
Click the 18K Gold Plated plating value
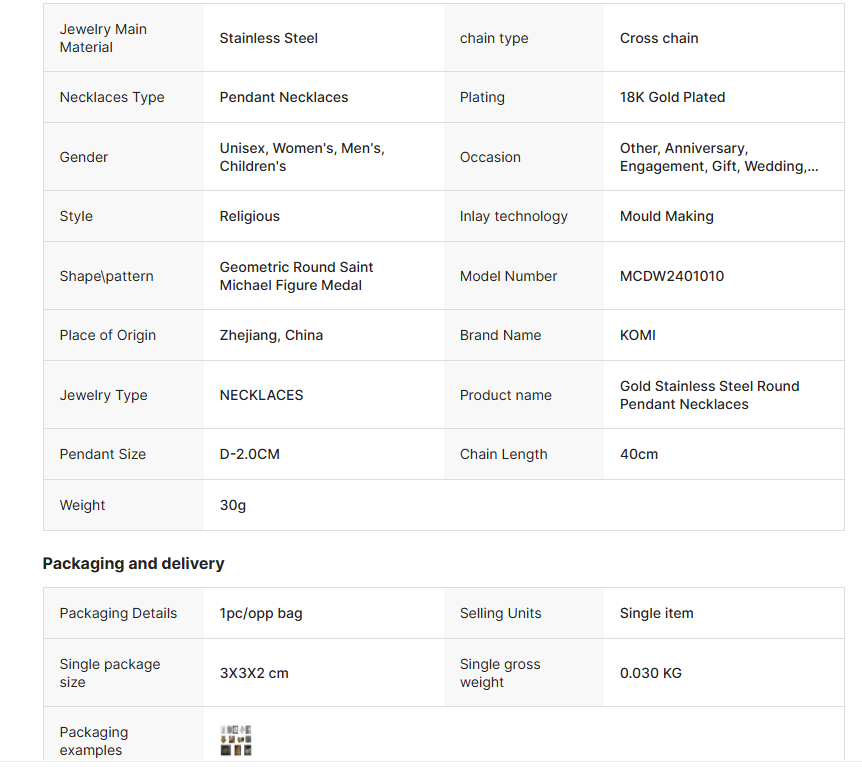pos(672,97)
